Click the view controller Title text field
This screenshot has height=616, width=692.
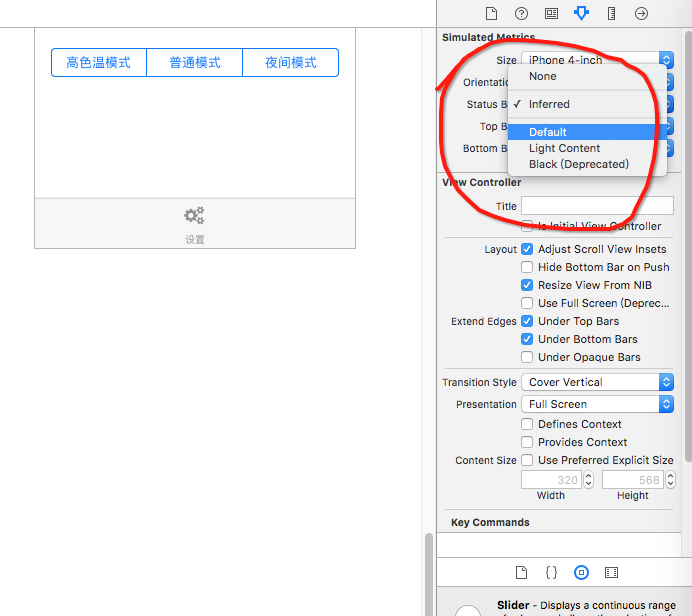597,206
